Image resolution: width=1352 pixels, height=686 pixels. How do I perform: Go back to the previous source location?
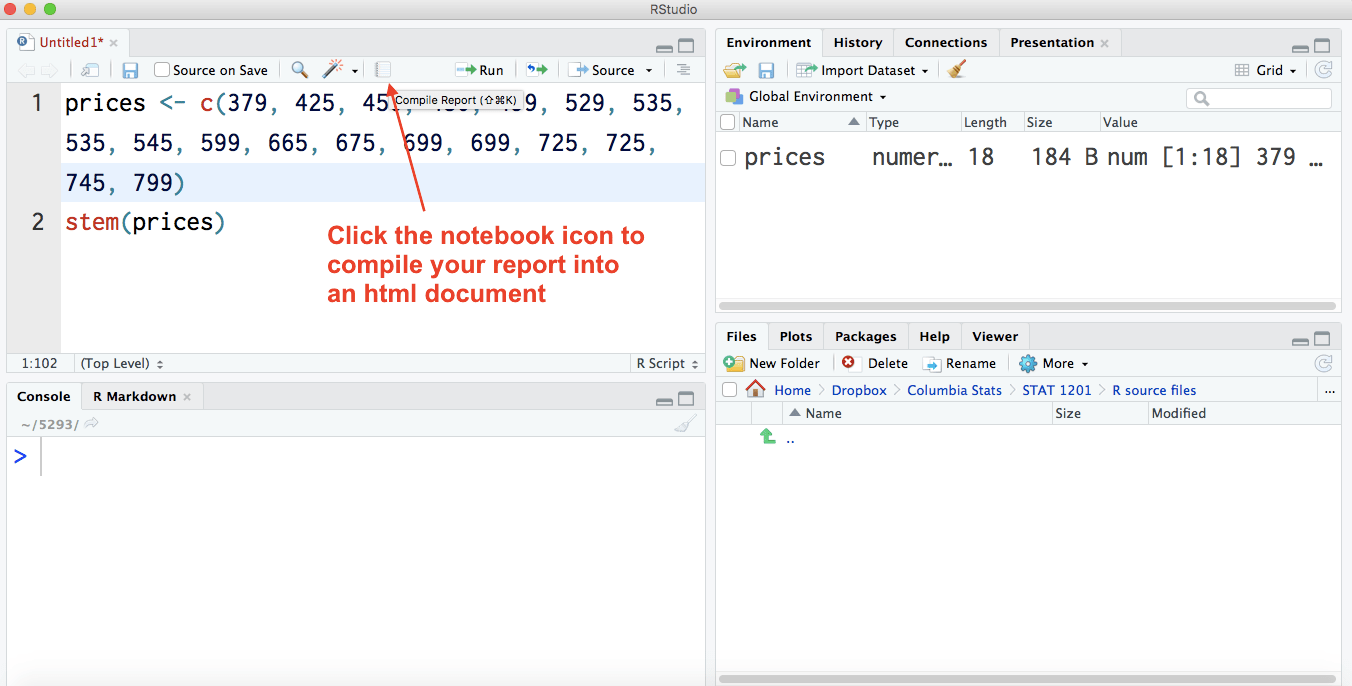pyautogui.click(x=27, y=70)
